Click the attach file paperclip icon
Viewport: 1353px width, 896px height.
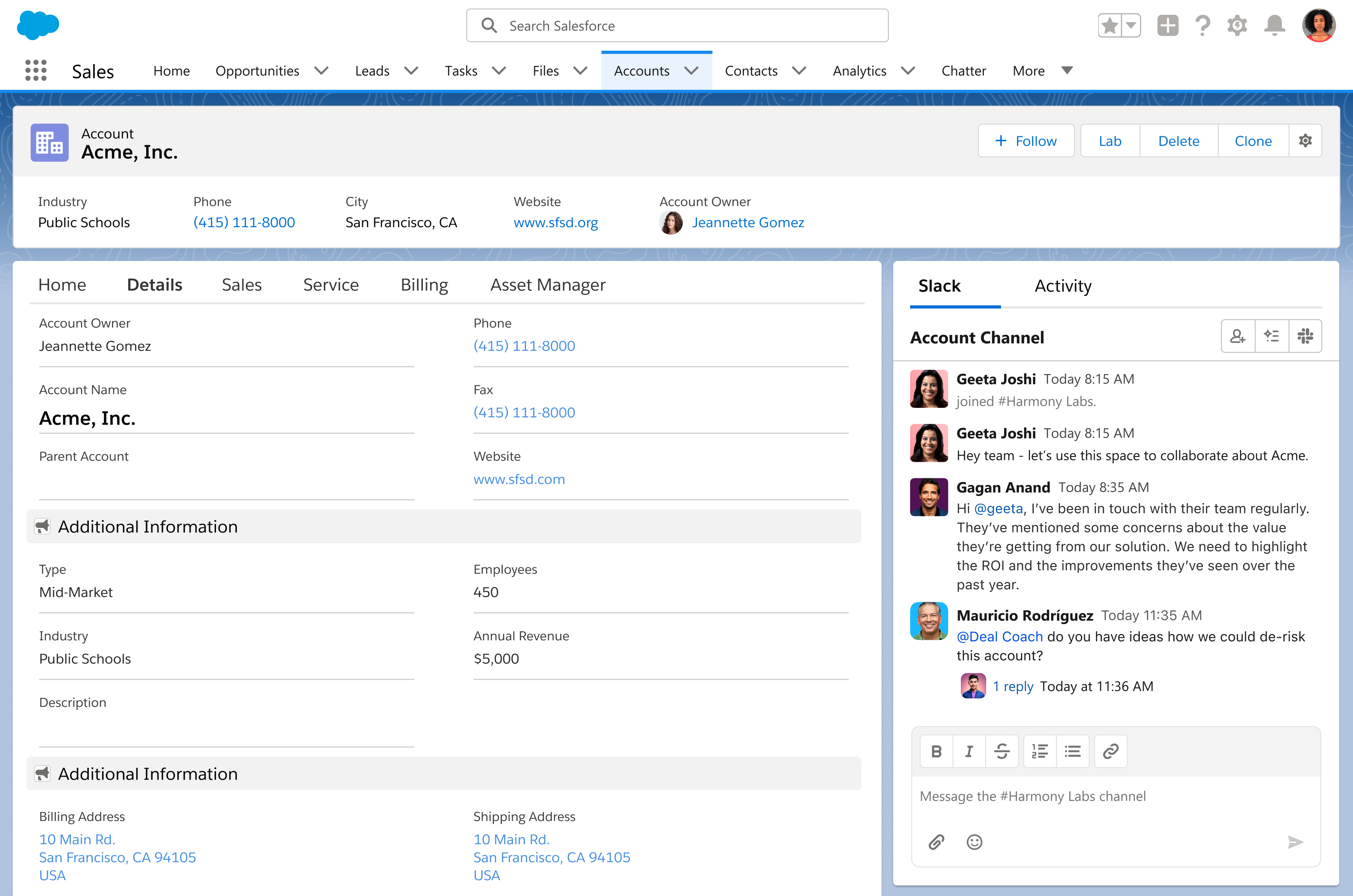(x=936, y=842)
